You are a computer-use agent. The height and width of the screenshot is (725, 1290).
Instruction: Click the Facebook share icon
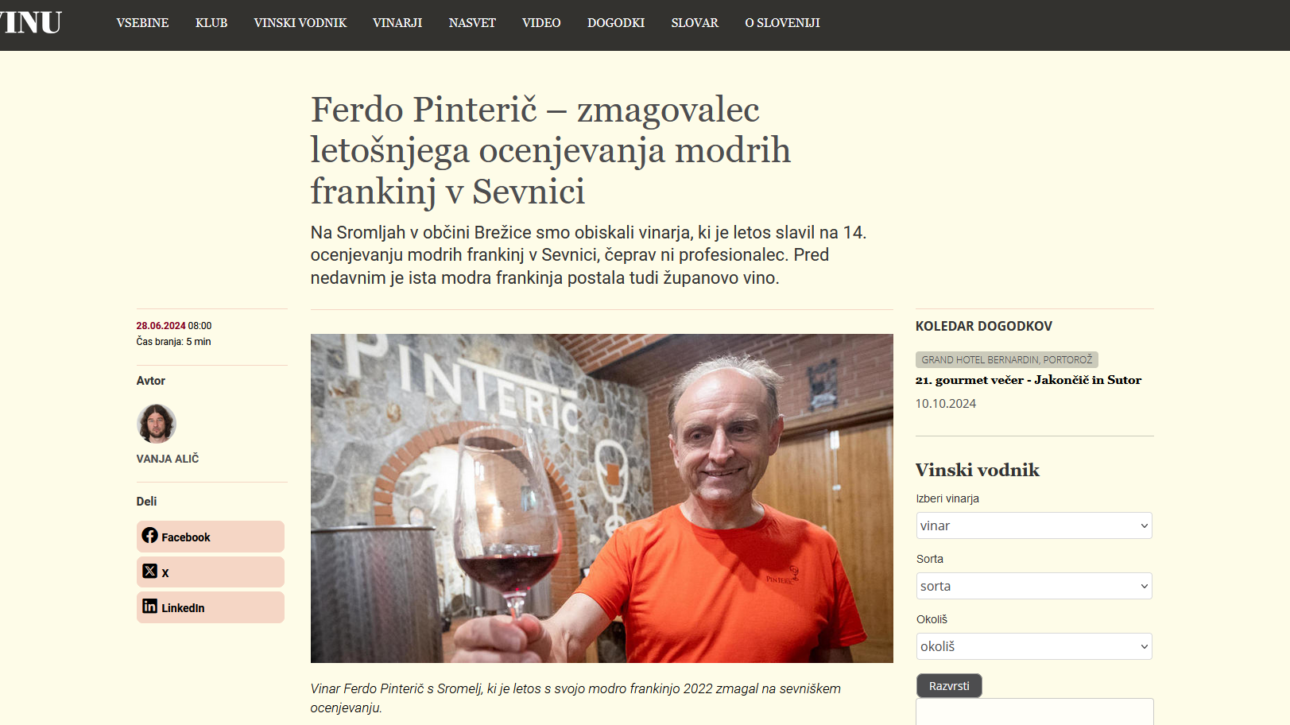(x=150, y=536)
